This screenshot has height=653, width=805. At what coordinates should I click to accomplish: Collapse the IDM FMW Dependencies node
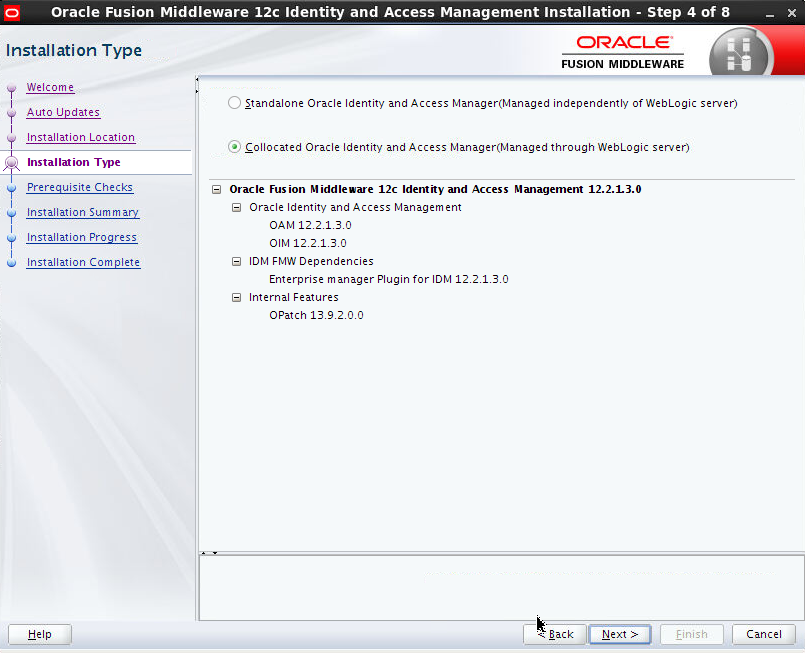point(236,261)
